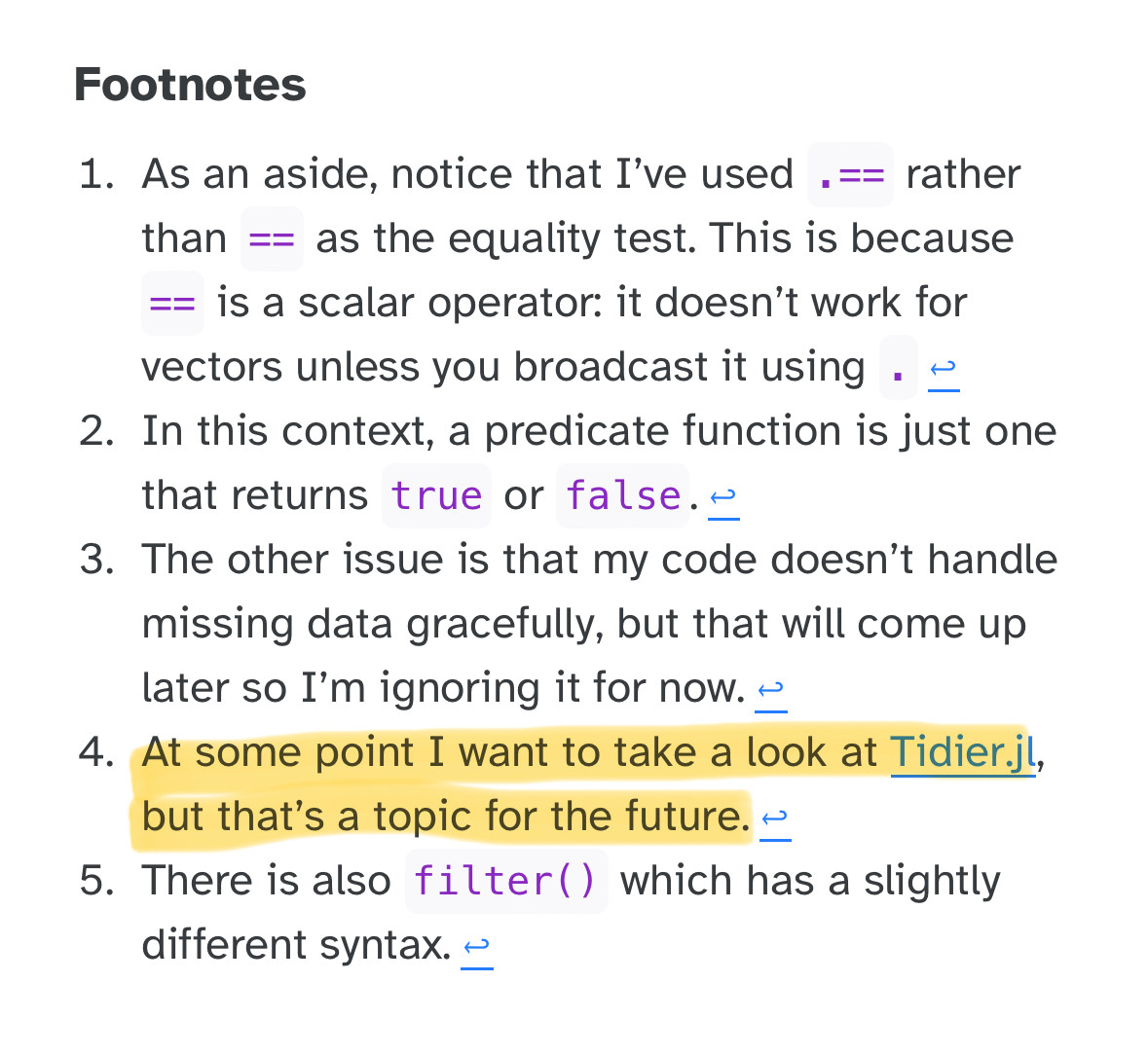Click the '==' code before 'is a scalar'
The height and width of the screenshot is (1055, 1148).
coord(172,303)
